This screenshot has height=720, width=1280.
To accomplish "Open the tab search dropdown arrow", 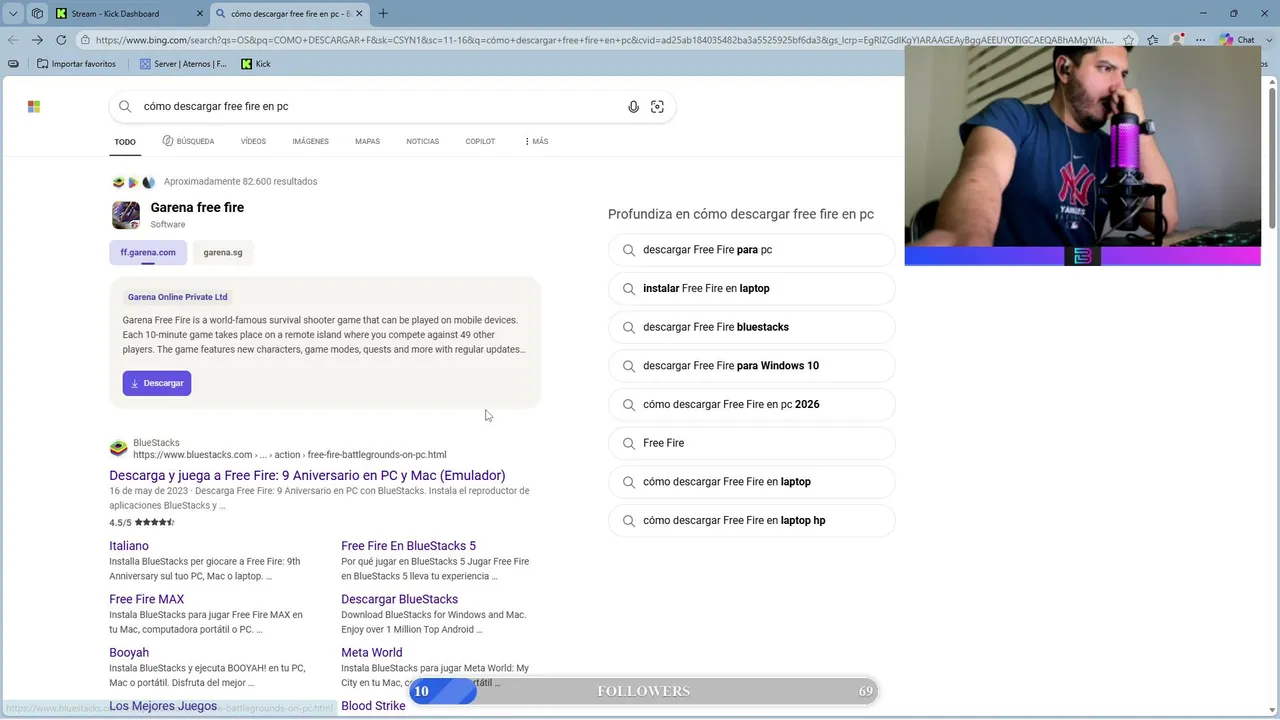I will tap(13, 13).
